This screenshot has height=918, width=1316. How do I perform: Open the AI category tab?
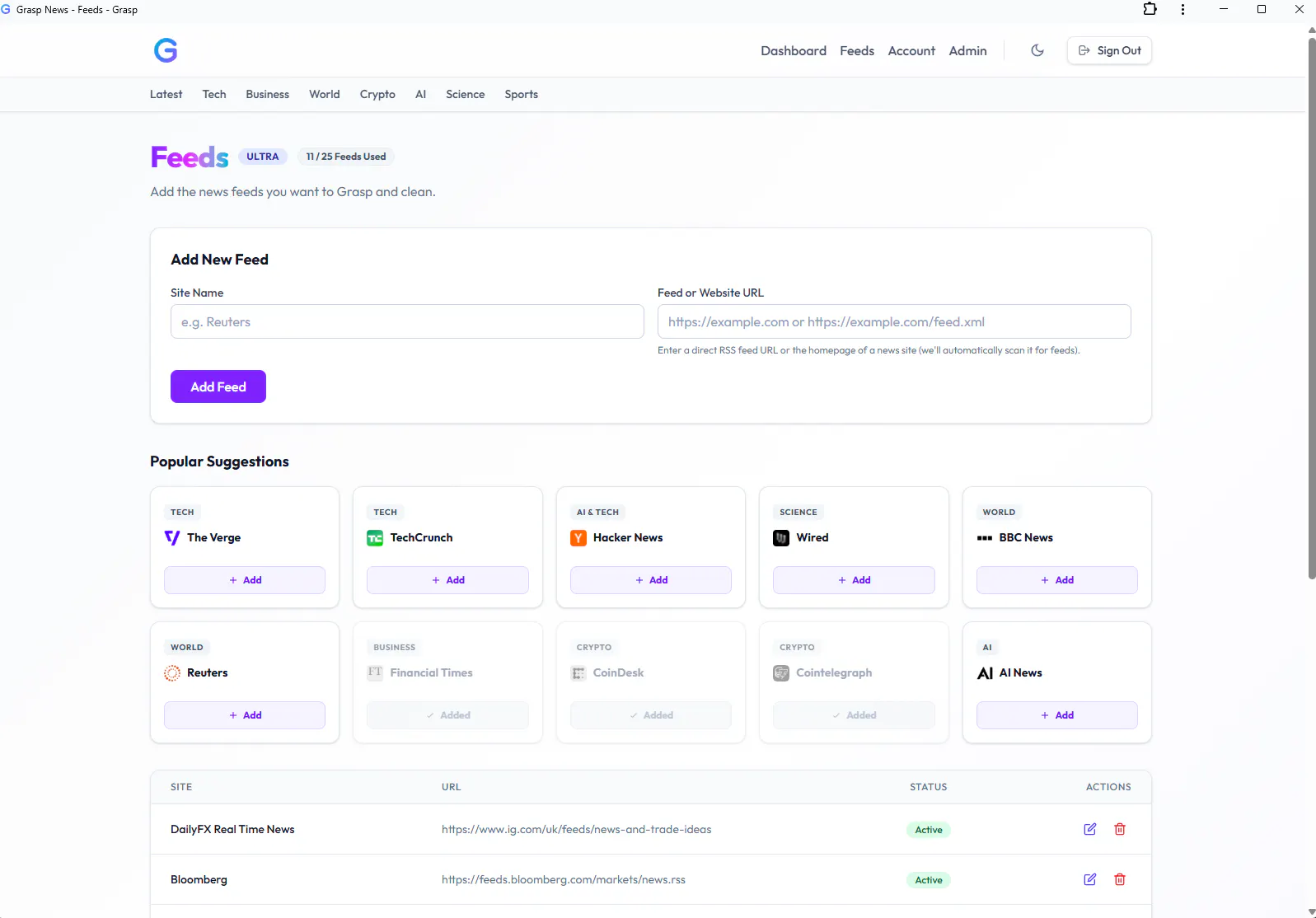click(421, 94)
